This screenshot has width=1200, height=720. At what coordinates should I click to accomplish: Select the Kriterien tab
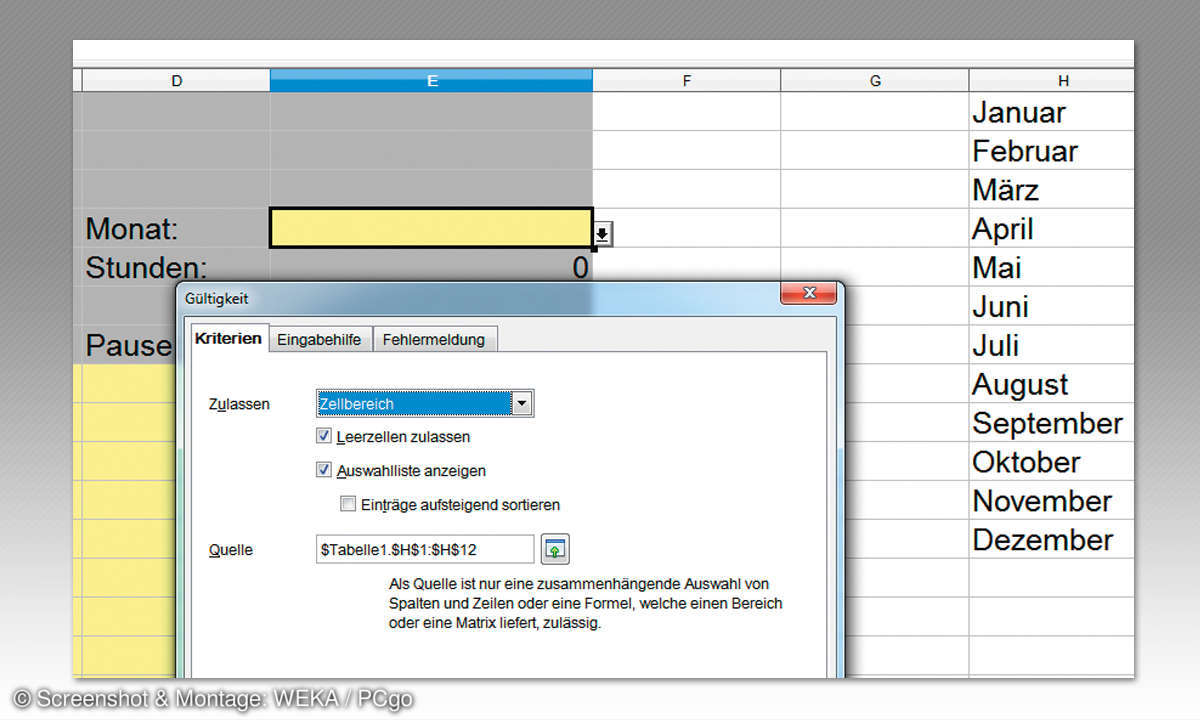pos(228,338)
